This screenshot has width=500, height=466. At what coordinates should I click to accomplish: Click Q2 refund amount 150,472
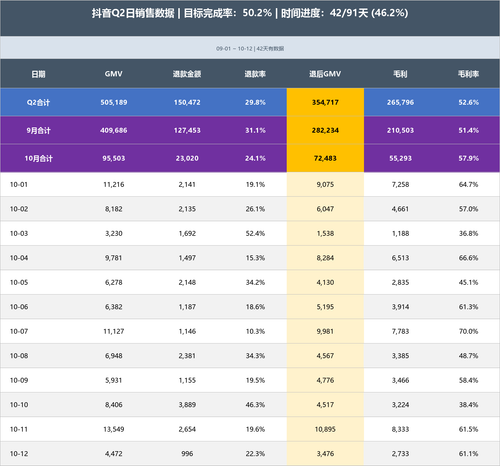pyautogui.click(x=187, y=102)
